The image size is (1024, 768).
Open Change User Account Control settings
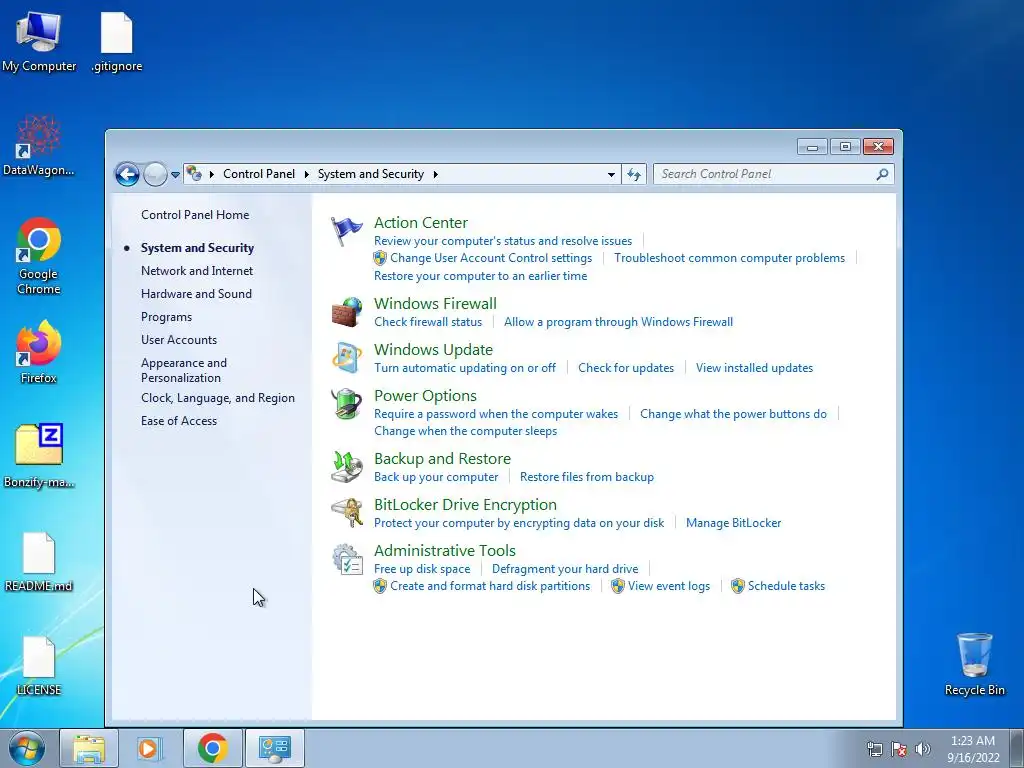click(x=491, y=258)
